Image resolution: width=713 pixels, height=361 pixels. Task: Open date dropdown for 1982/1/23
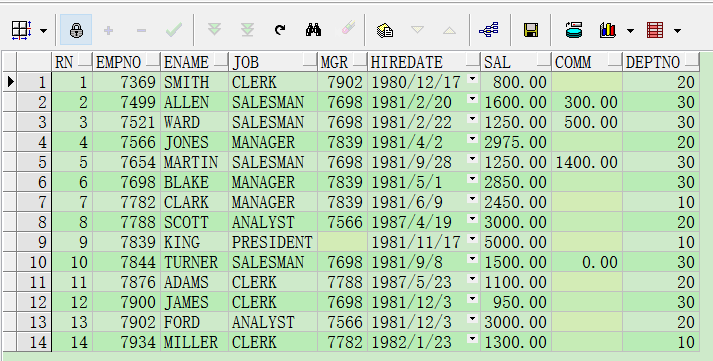pos(472,339)
